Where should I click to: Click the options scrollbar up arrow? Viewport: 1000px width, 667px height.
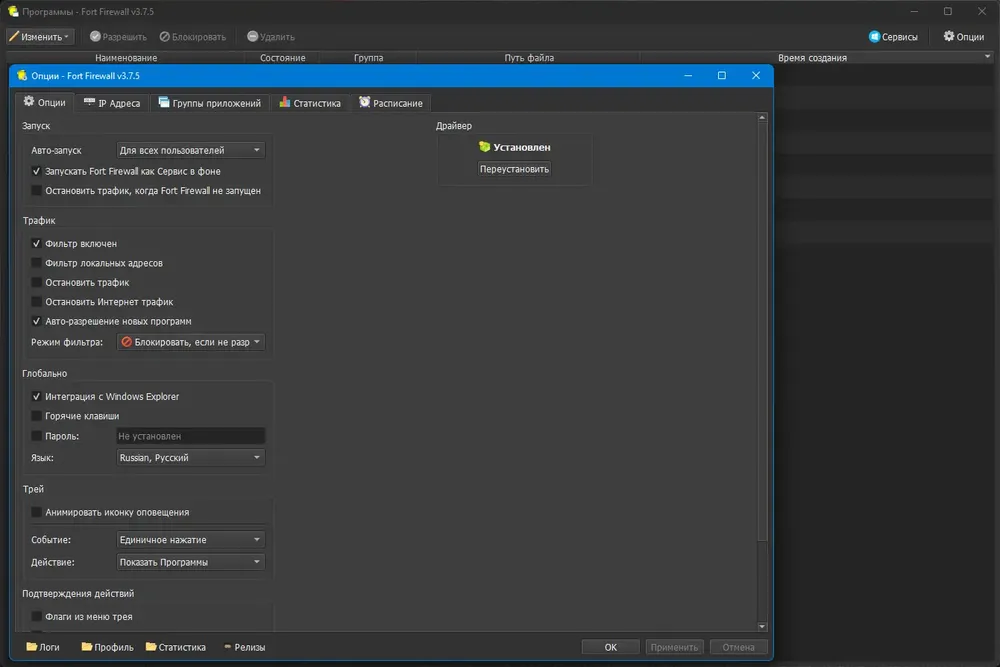pos(761,118)
